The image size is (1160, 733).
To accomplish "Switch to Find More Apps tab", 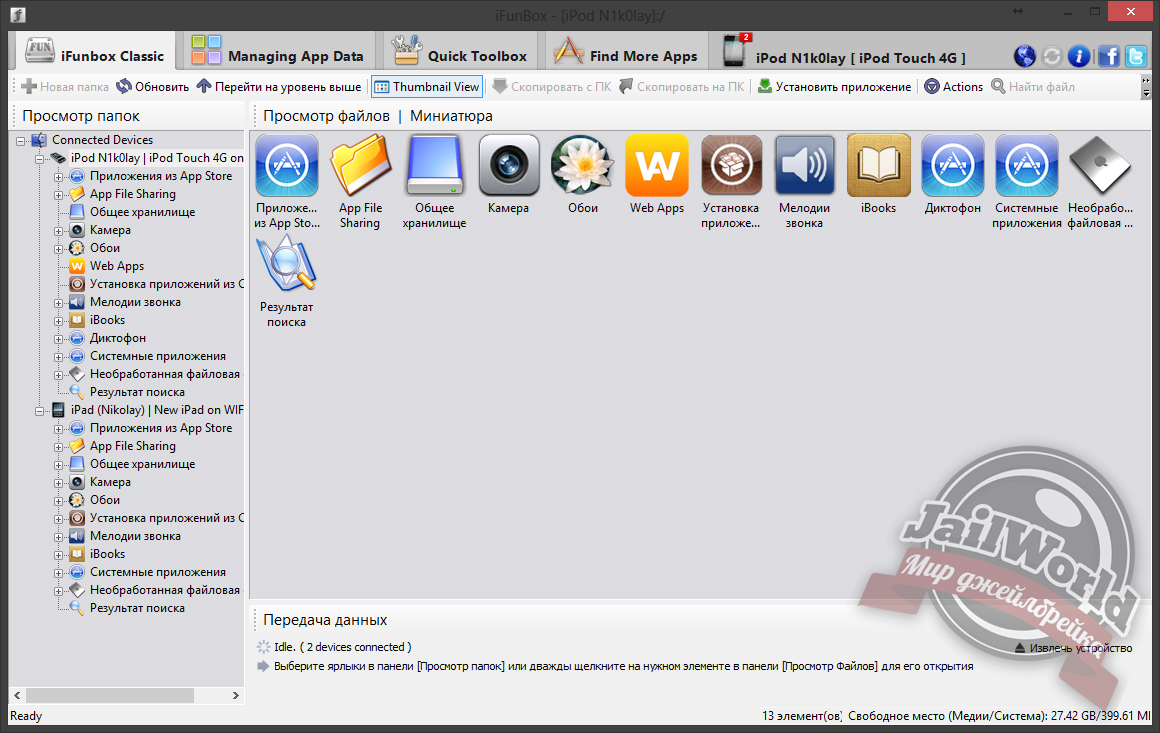I will (626, 53).
